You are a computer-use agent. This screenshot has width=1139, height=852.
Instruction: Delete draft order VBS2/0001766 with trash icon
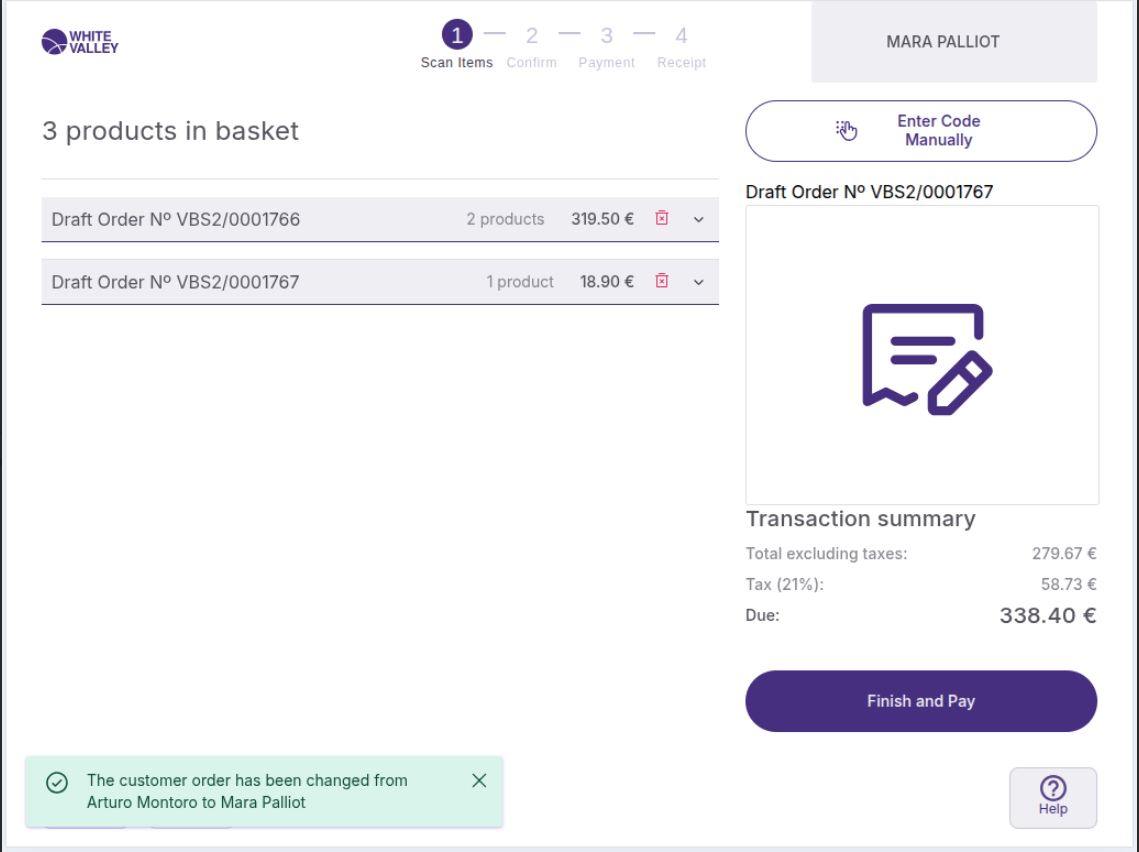click(661, 219)
